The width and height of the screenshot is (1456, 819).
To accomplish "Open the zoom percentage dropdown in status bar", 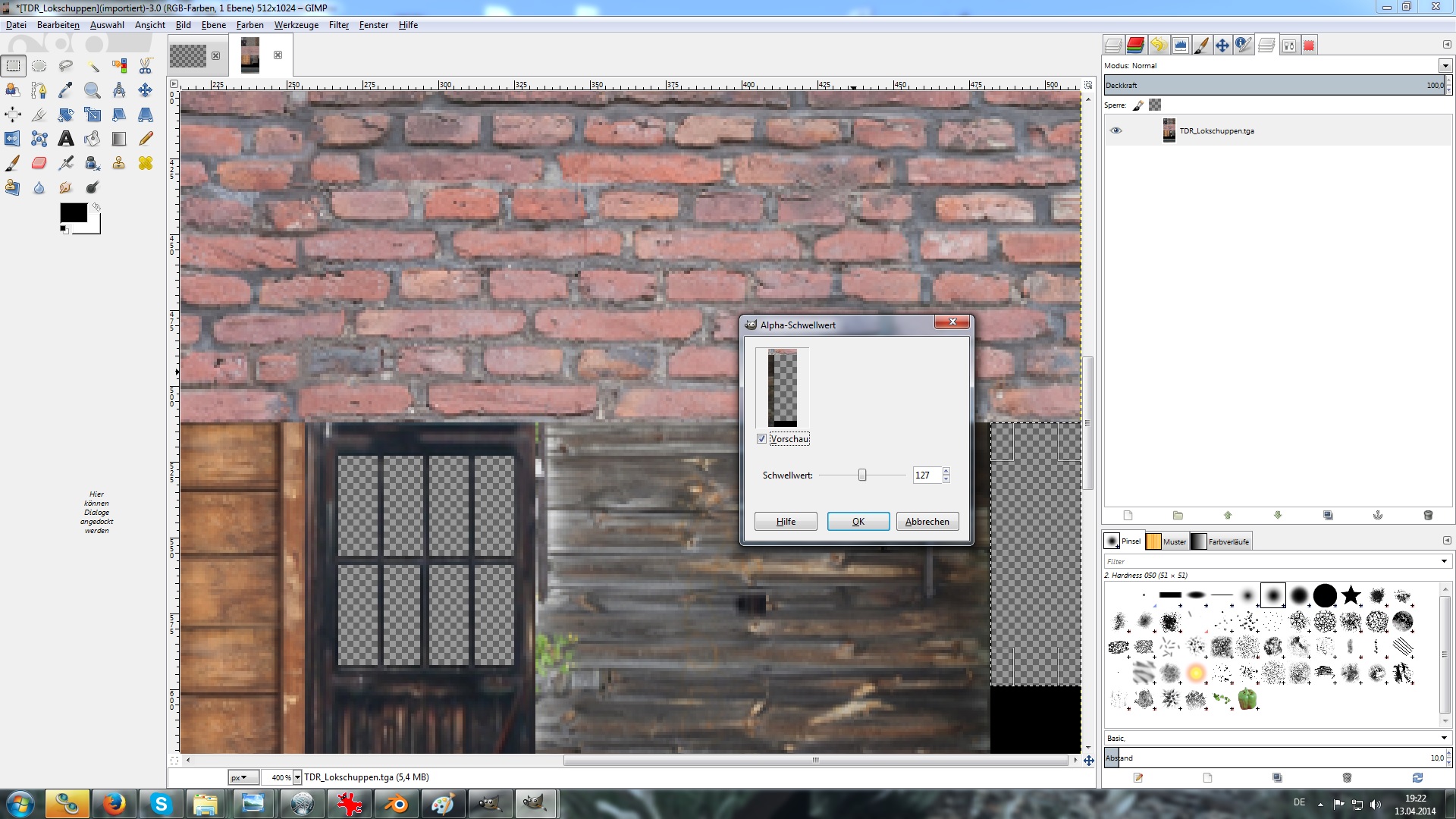I will [x=297, y=777].
